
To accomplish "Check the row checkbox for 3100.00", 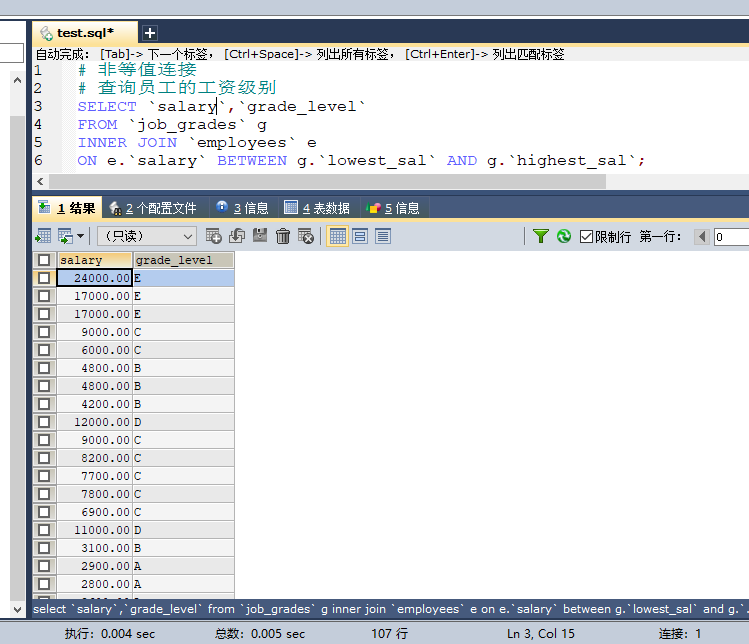I will tap(44, 548).
